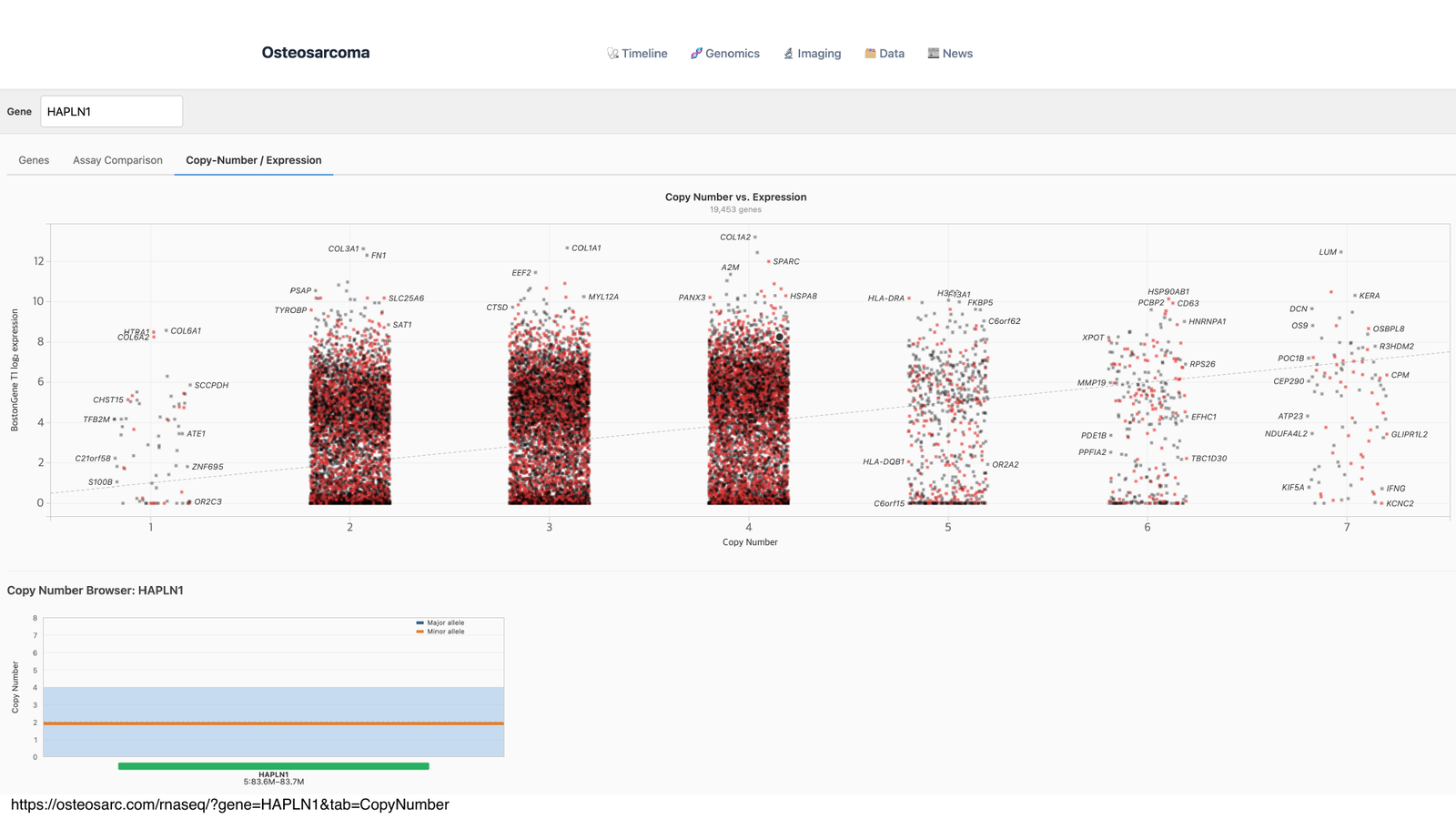Click the CD63 gene label
This screenshot has width=1456, height=819.
click(1188, 304)
